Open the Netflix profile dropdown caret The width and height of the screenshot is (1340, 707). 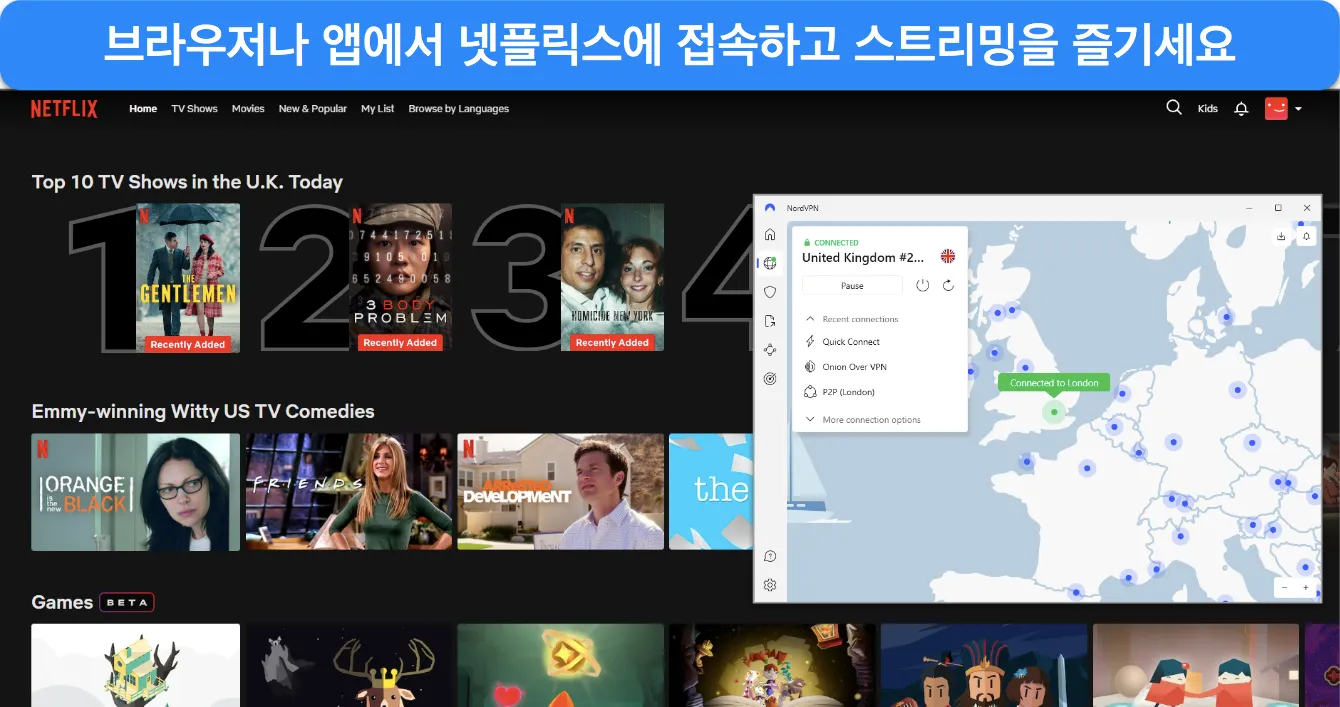click(1298, 109)
